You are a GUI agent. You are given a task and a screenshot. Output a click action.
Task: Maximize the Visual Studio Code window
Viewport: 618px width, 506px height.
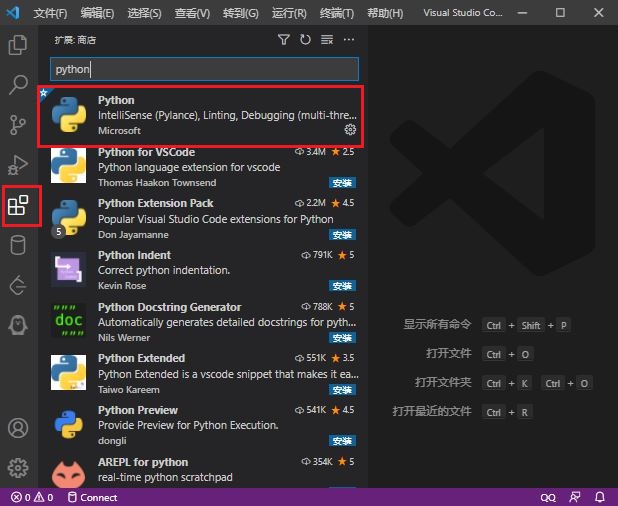(x=560, y=13)
